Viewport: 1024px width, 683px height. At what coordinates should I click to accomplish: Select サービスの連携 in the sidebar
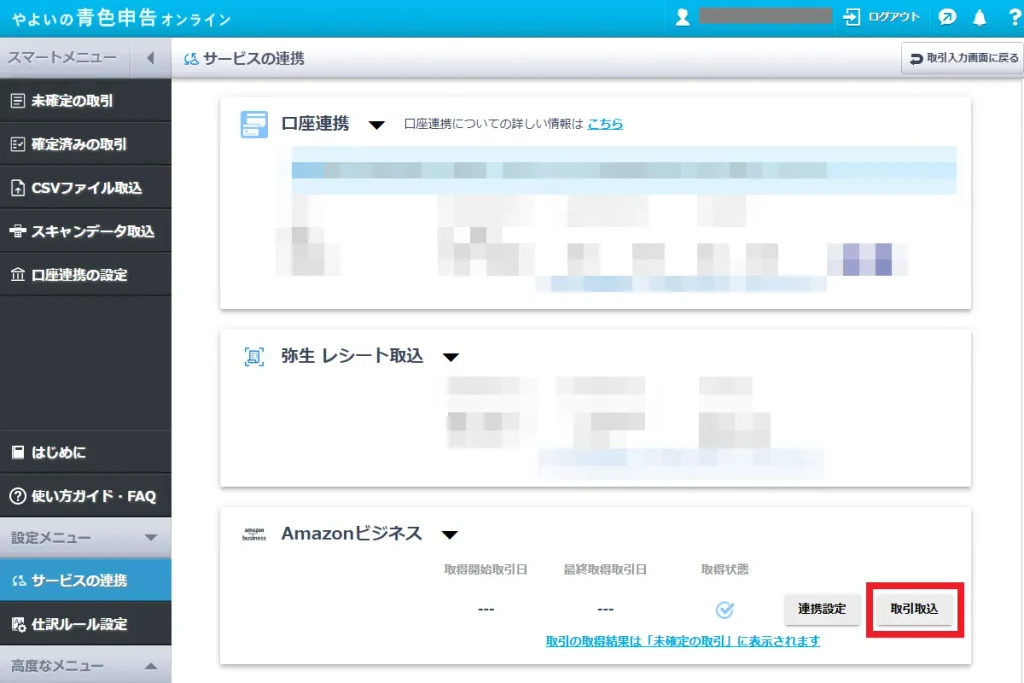[x=86, y=580]
